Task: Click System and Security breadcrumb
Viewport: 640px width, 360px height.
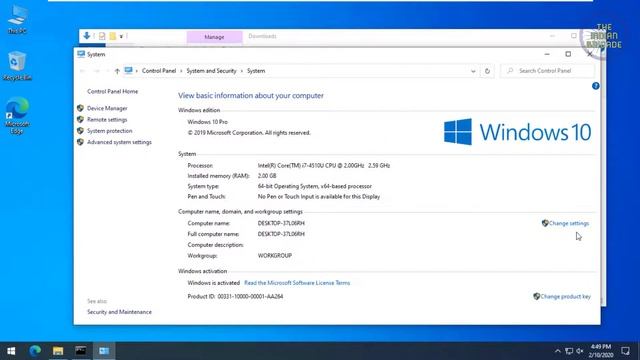Action: point(211,71)
